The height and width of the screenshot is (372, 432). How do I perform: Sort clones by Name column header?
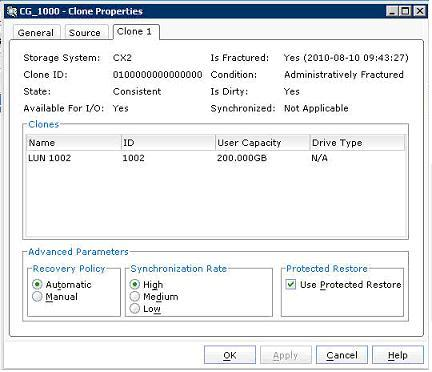pos(73,143)
